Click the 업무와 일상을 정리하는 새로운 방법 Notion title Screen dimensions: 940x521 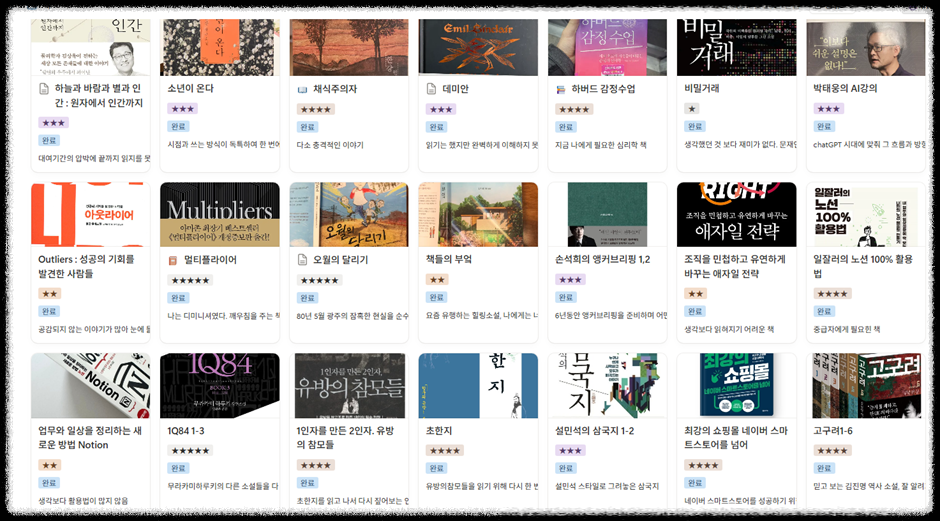tap(90, 438)
